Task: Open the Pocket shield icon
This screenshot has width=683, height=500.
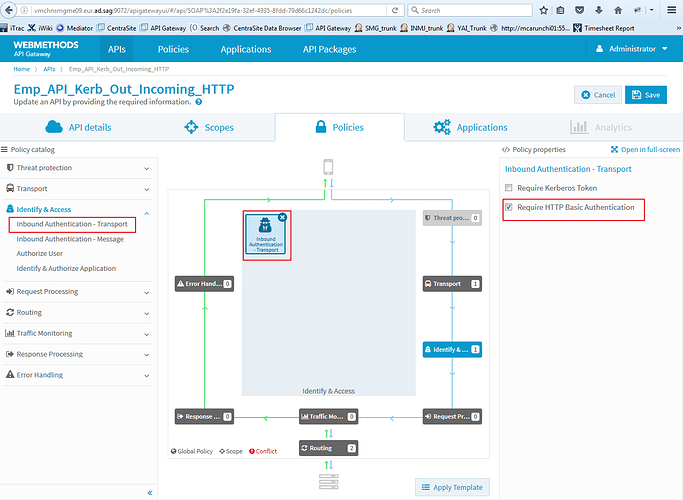Action: [579, 10]
